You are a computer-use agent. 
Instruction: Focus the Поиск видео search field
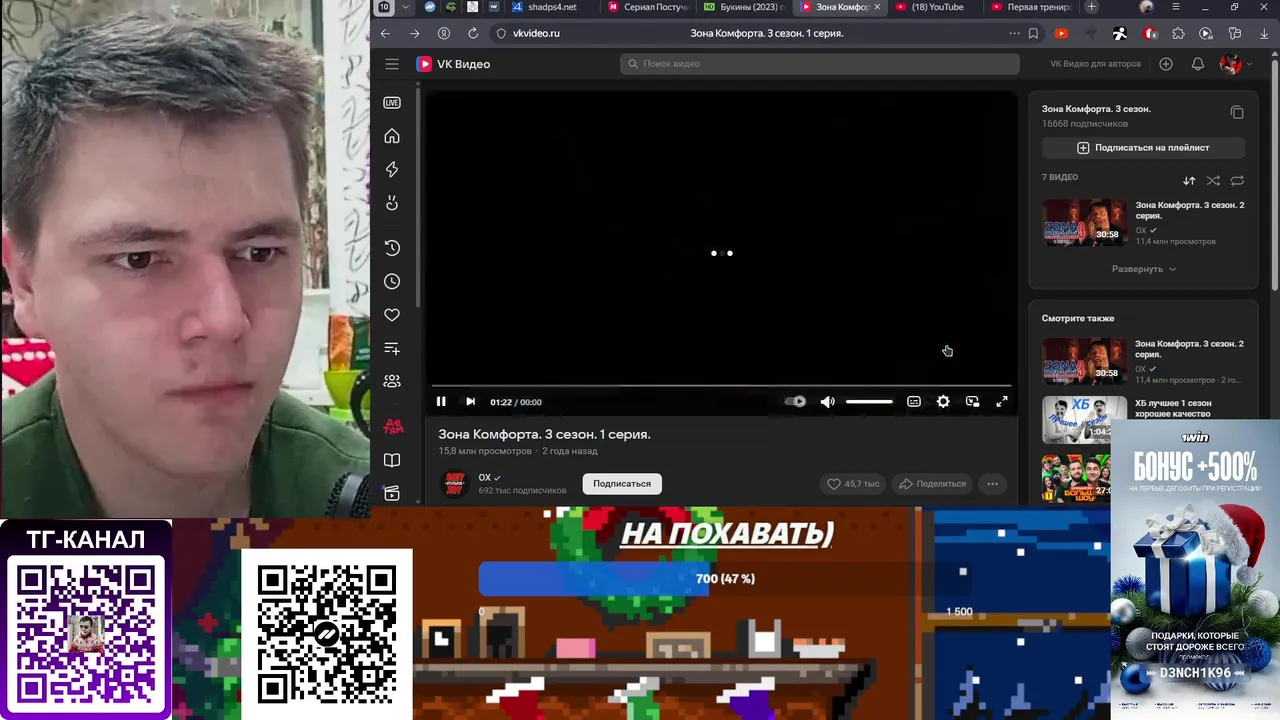coord(819,64)
